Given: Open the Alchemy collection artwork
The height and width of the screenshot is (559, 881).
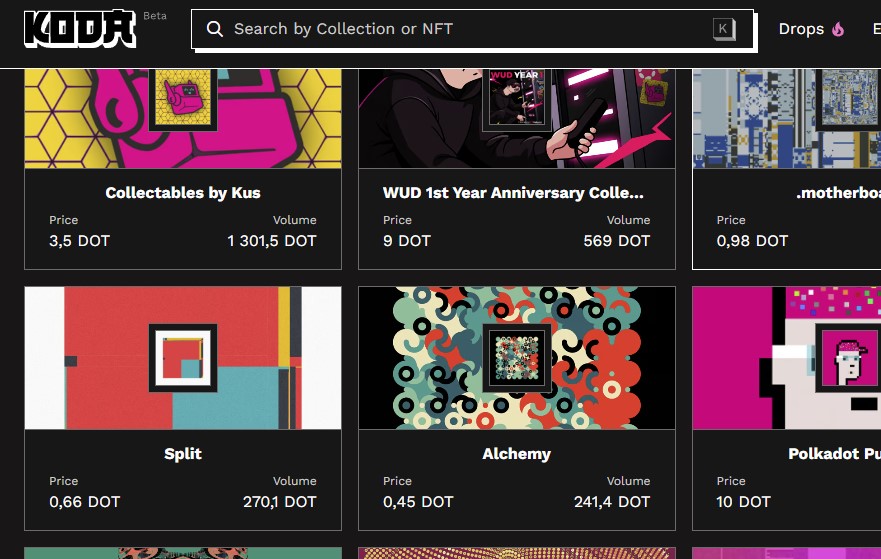Looking at the screenshot, I should [517, 358].
